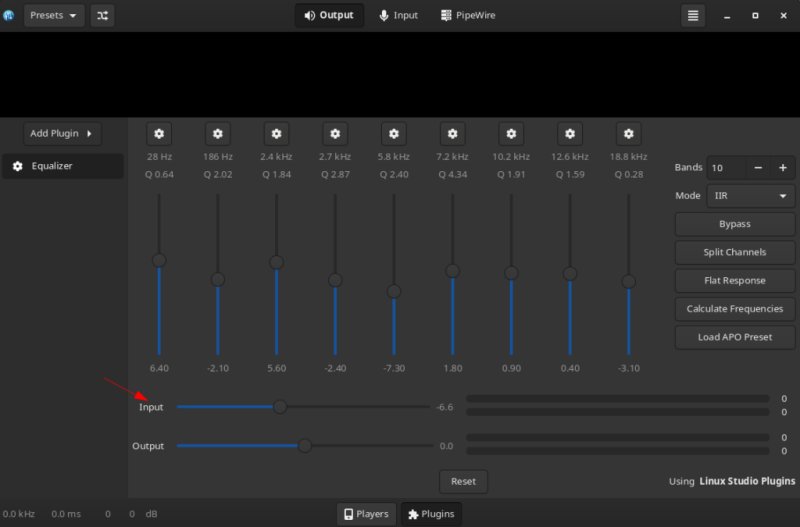800x527 pixels.
Task: Toggle the Bypass button
Action: pyautogui.click(x=735, y=224)
